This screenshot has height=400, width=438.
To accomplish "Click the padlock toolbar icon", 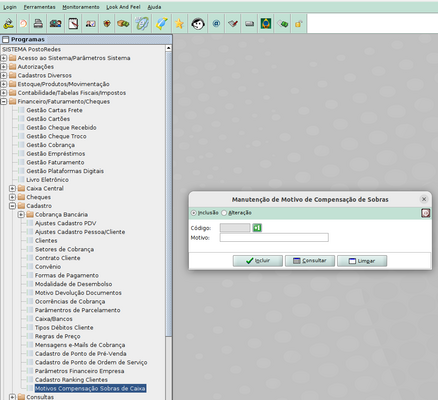I will pos(298,24).
